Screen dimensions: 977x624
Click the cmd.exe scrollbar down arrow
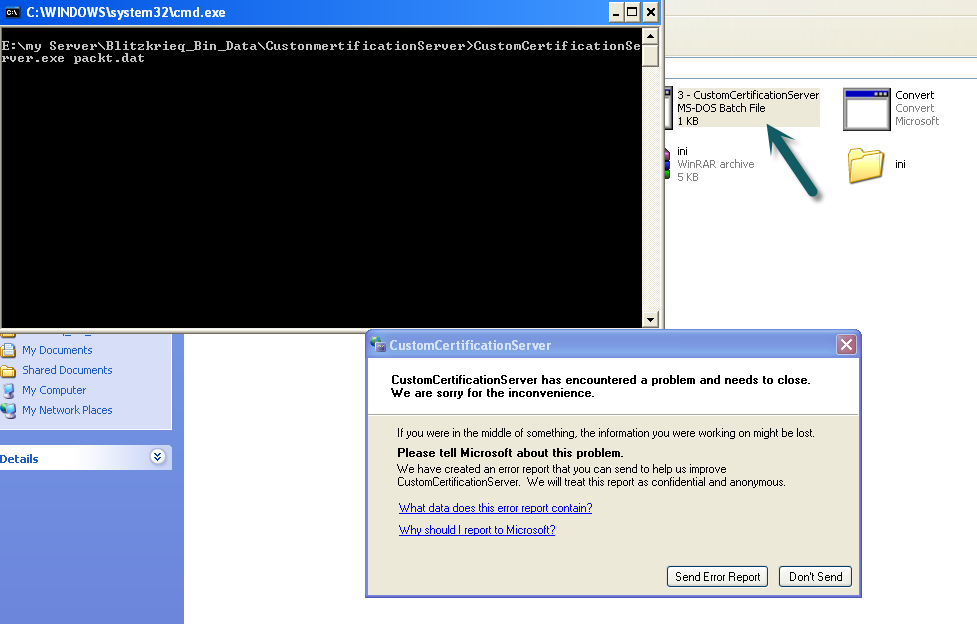(x=651, y=319)
